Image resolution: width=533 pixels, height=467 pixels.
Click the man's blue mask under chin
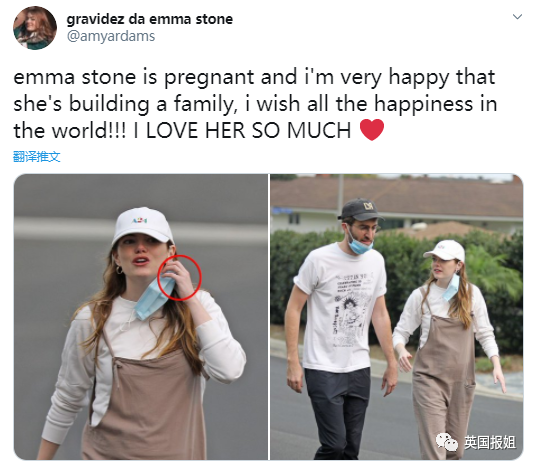361,245
